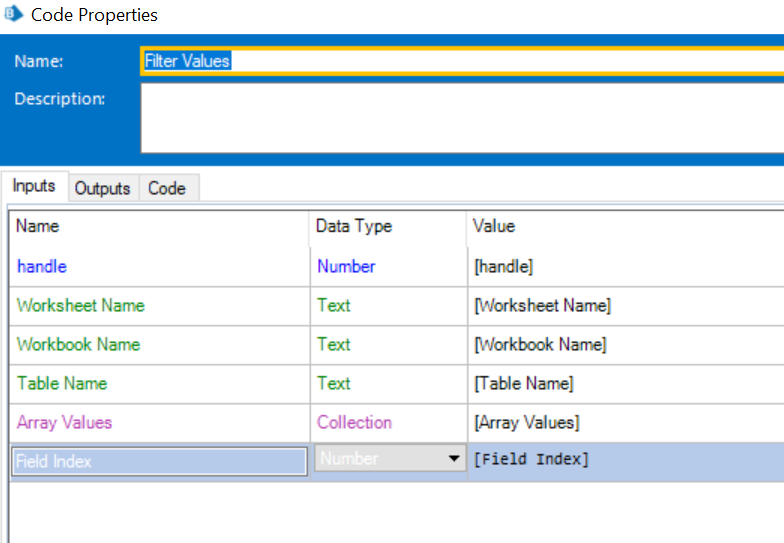Expand the Number data type dropdown

pos(454,459)
